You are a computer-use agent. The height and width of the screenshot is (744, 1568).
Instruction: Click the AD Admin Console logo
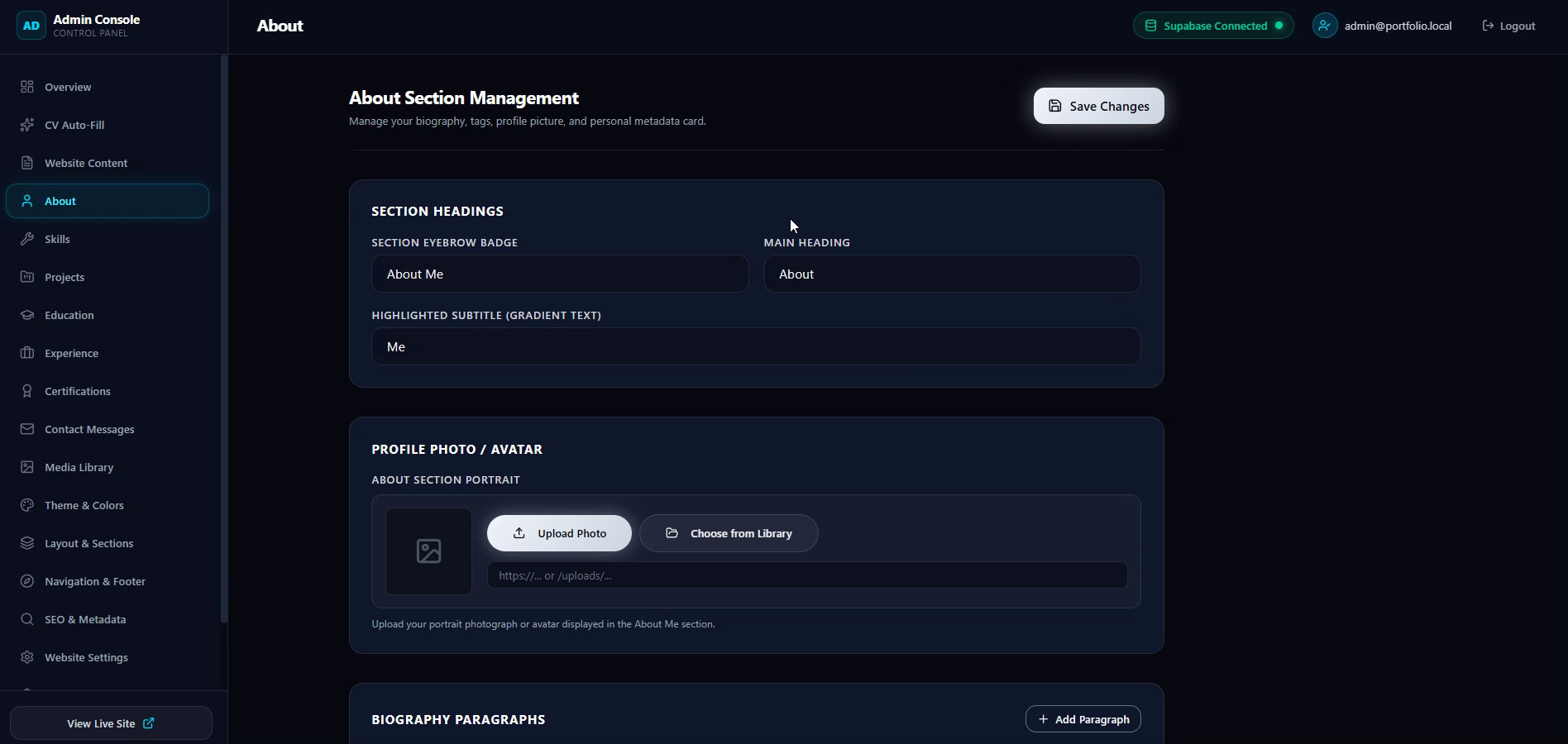(x=31, y=26)
